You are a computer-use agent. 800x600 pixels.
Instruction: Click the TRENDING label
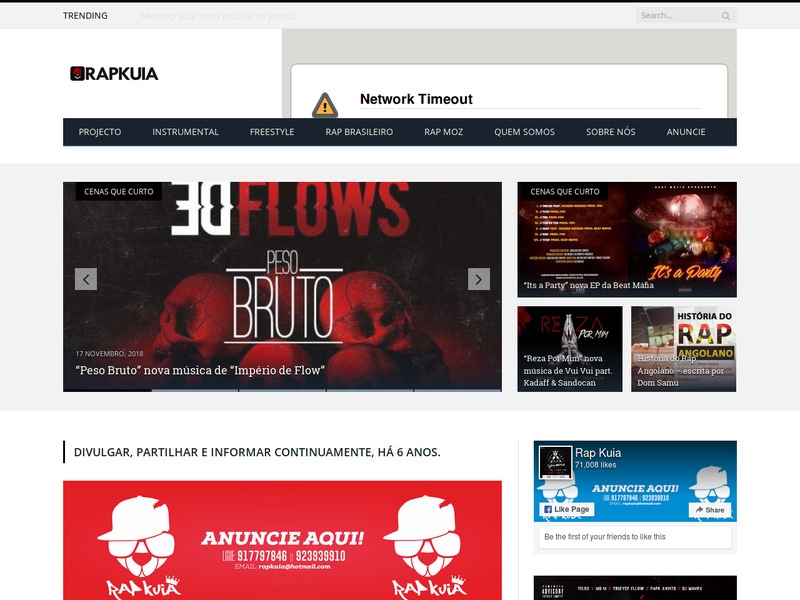coord(85,16)
